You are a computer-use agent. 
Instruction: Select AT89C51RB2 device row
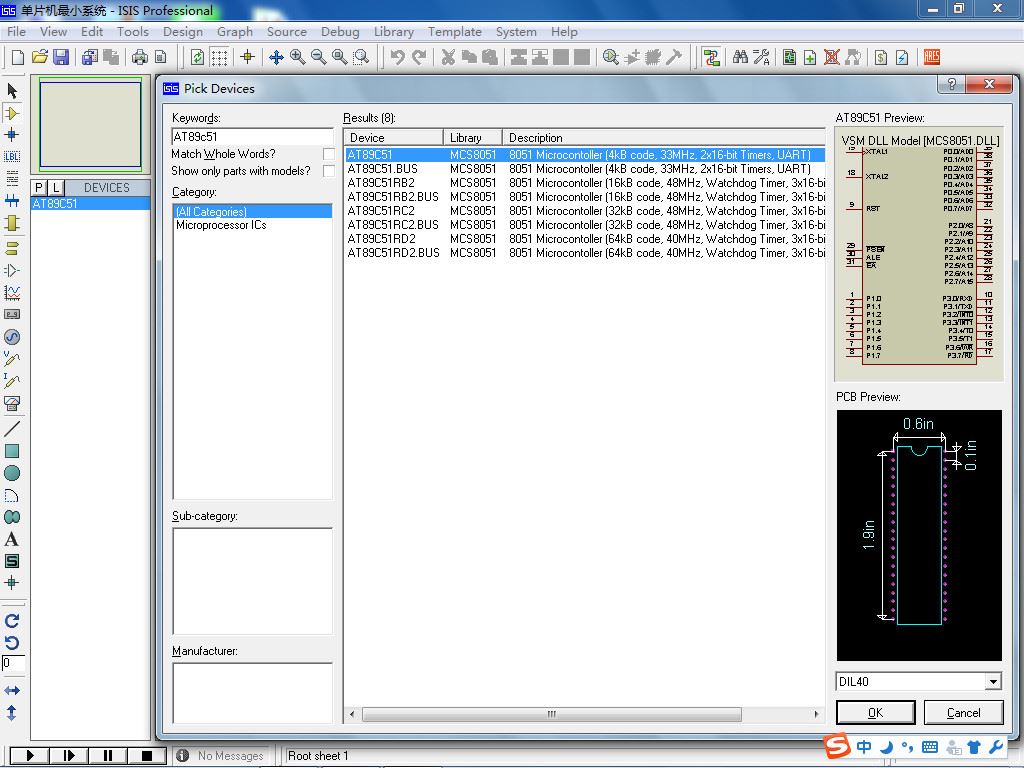coord(584,183)
